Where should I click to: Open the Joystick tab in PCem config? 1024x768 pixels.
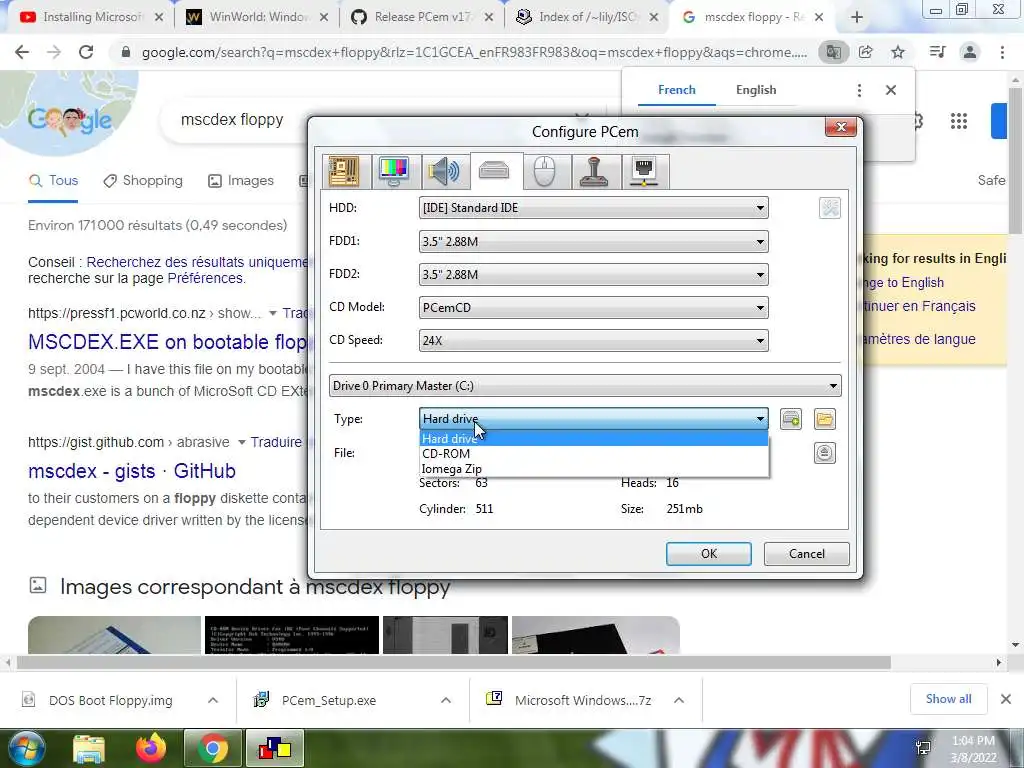(x=595, y=172)
